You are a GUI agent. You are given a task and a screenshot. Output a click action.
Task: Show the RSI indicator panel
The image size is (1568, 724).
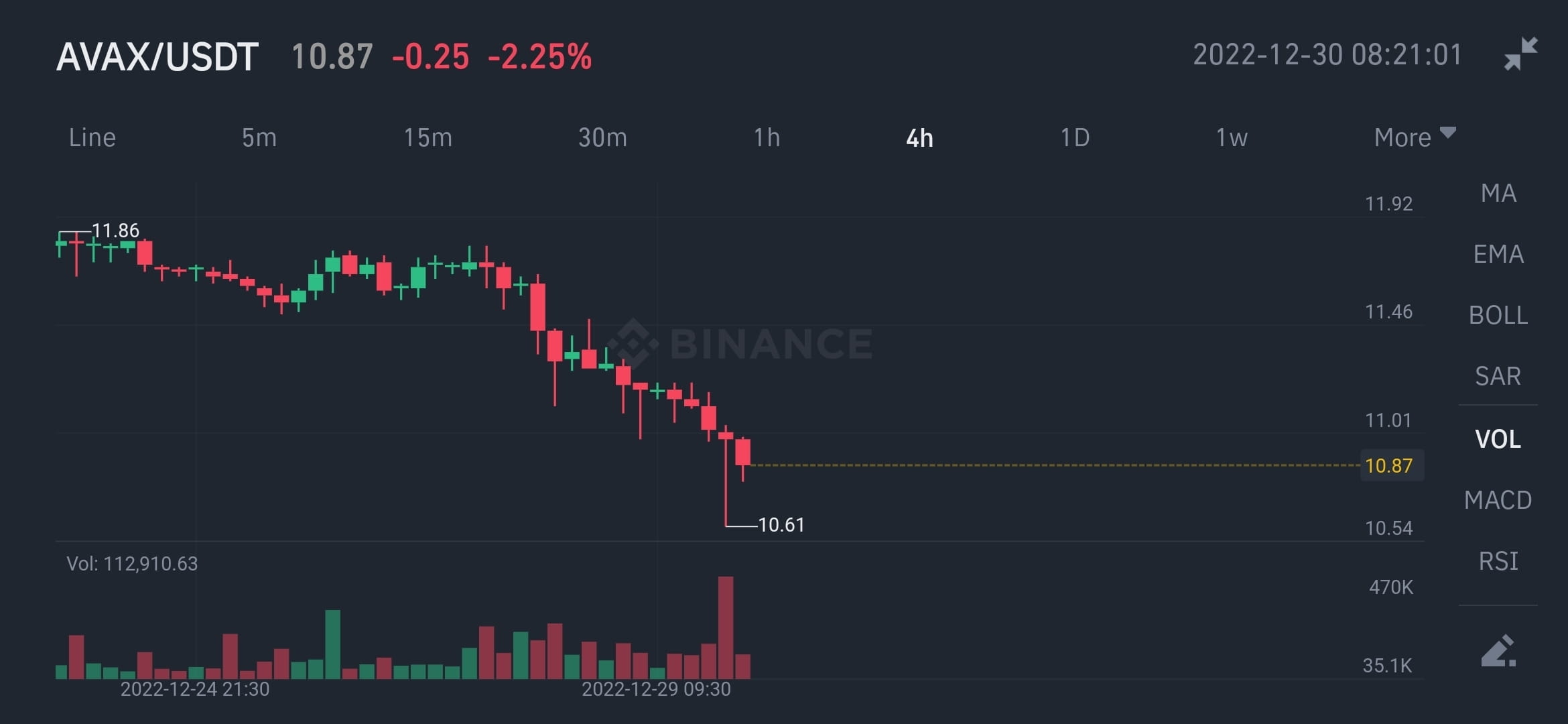tap(1500, 561)
